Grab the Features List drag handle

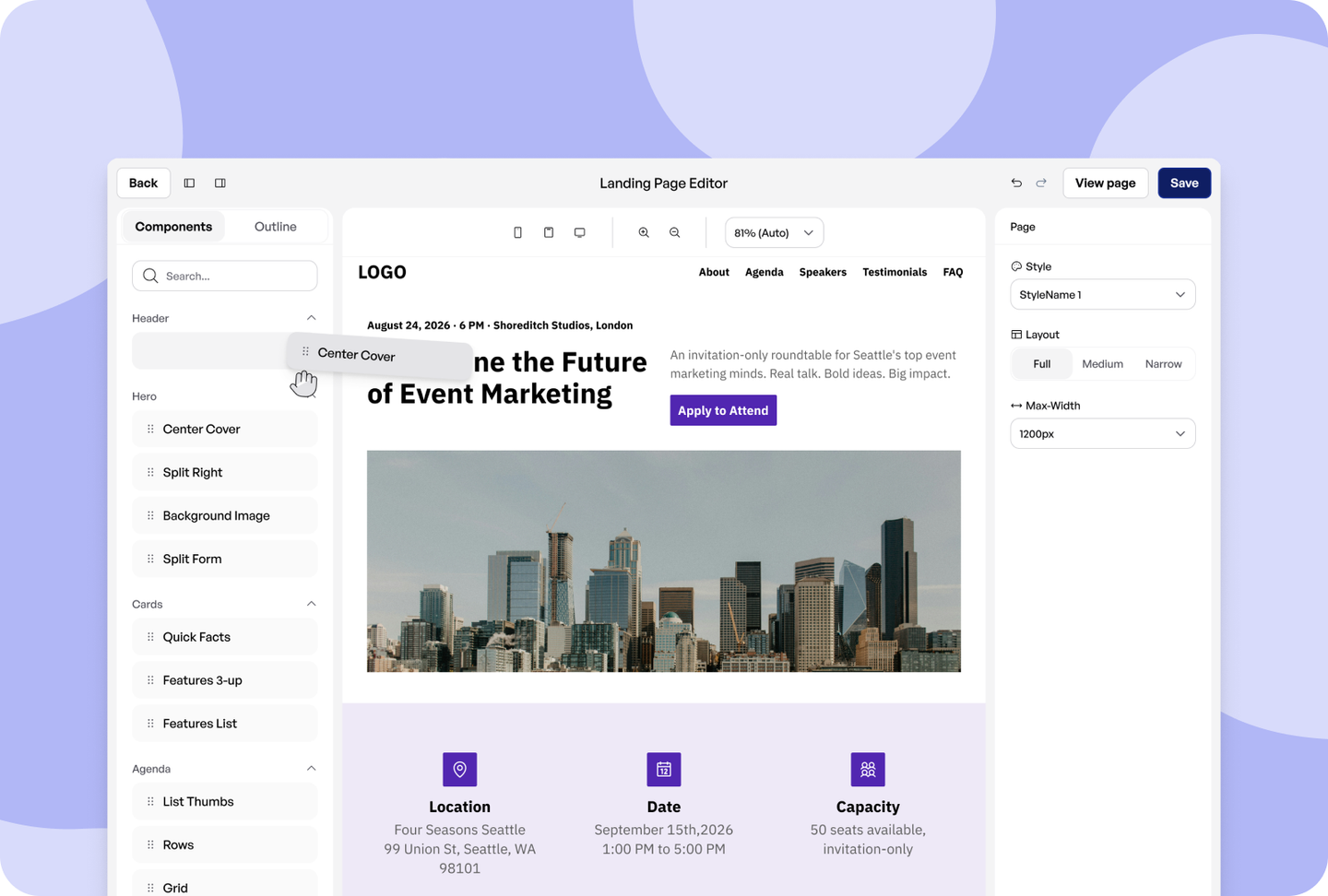pyautogui.click(x=150, y=724)
